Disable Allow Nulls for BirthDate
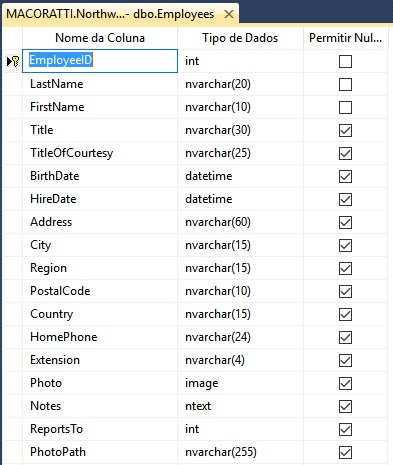 345,176
